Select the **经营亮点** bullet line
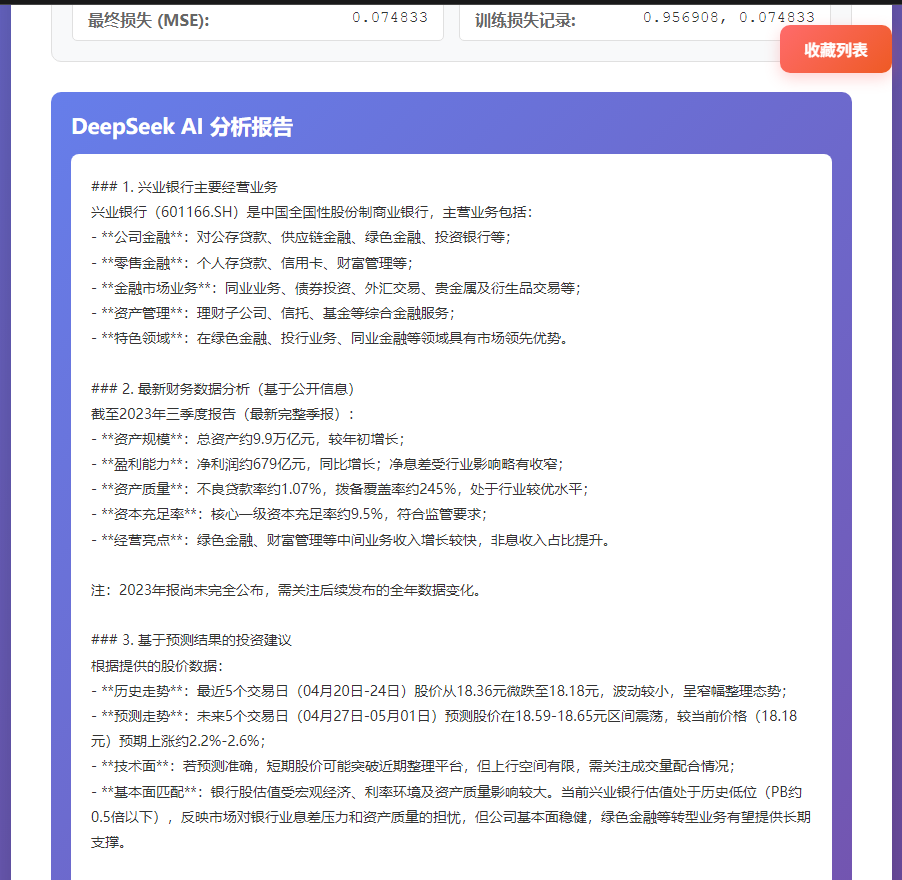 point(351,540)
